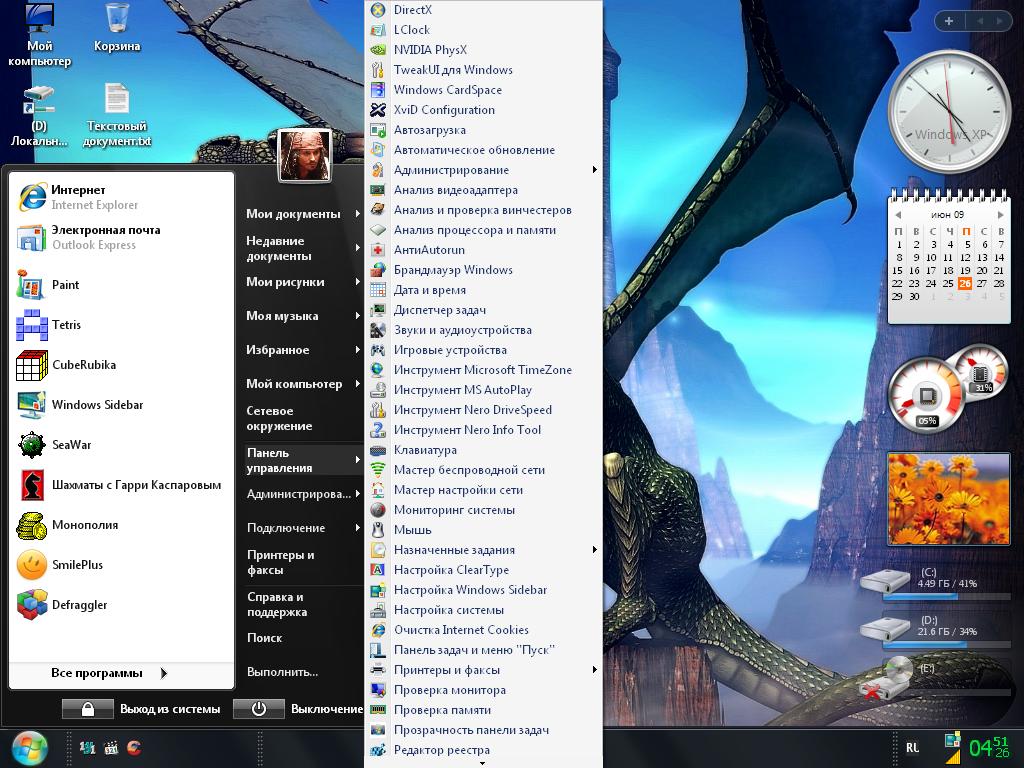
Task: Open Все программы list
Action: (x=110, y=673)
